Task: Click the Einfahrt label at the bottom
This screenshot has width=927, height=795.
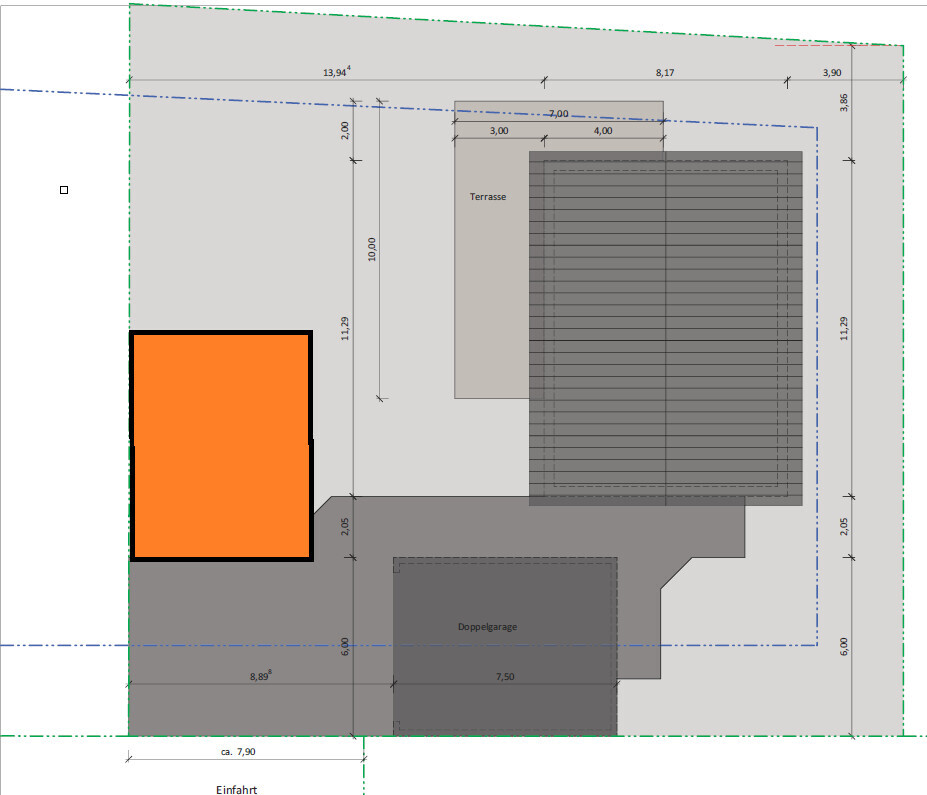Action: point(237,789)
